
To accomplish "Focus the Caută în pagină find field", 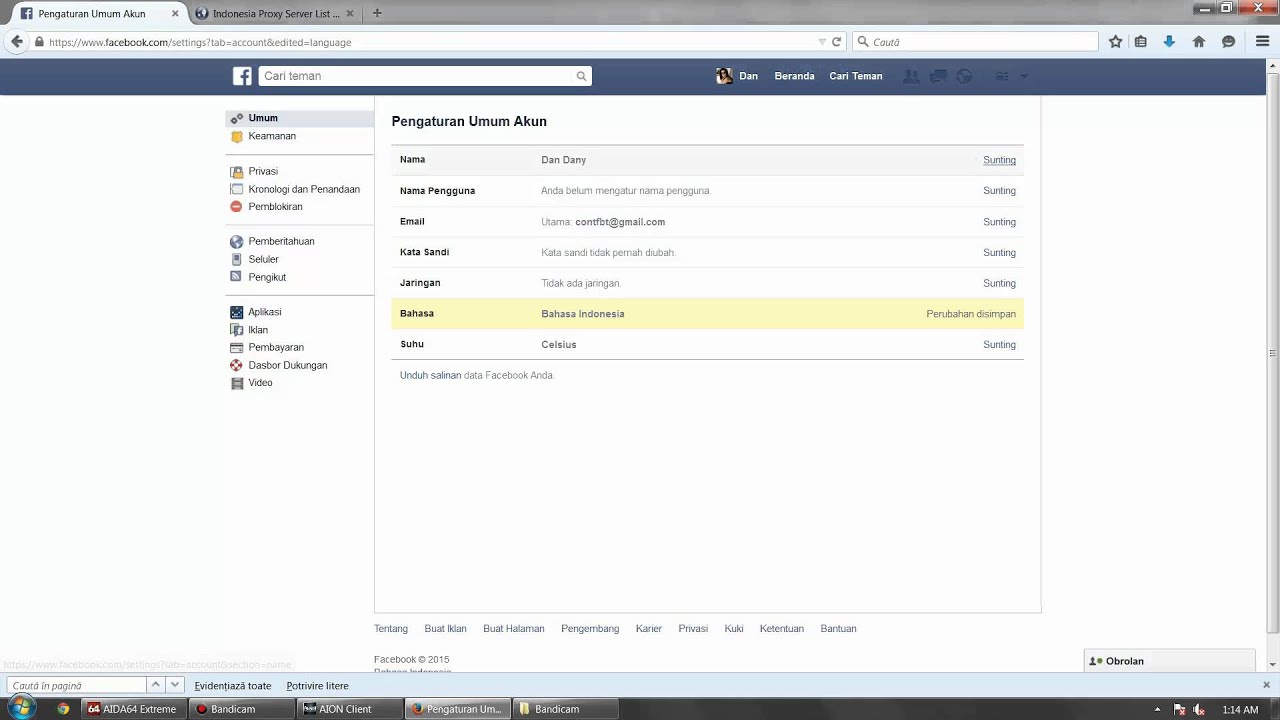I will [76, 685].
